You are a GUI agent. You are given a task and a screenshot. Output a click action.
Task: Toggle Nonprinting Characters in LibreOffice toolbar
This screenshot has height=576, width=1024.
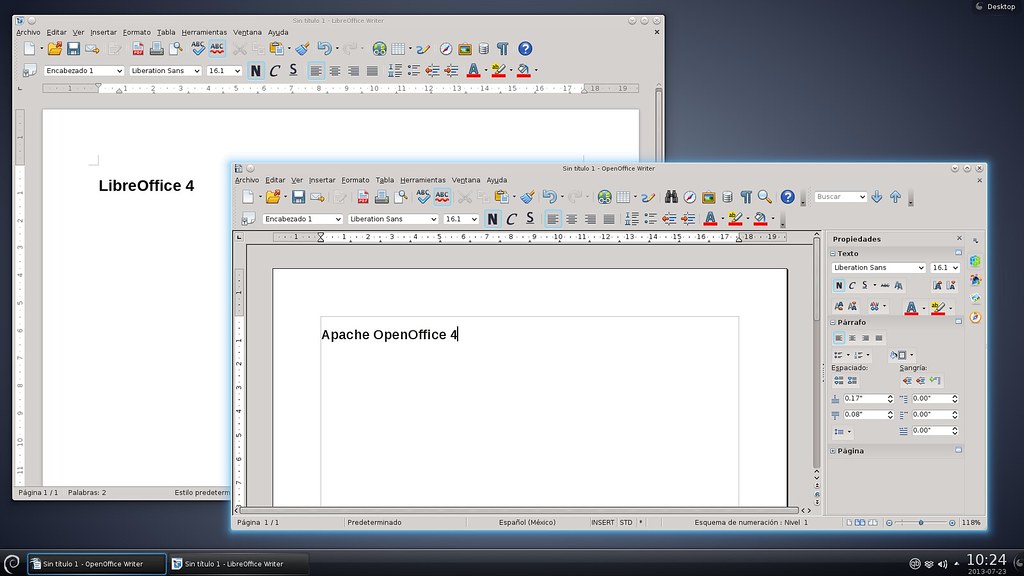tap(502, 48)
